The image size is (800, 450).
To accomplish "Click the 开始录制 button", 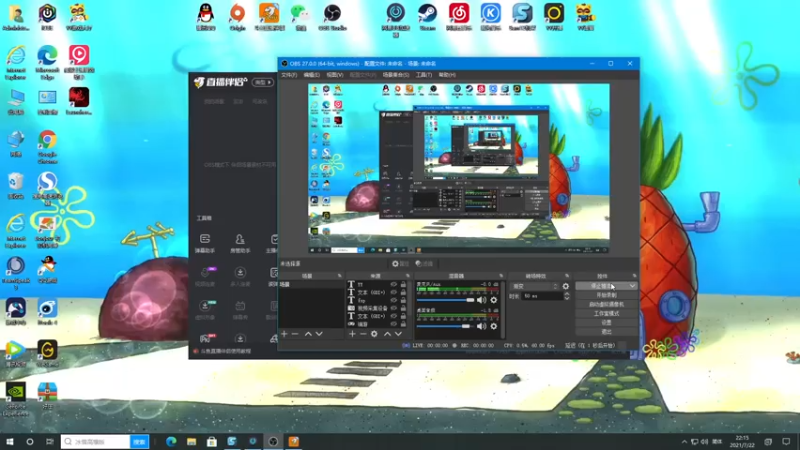I will point(606,295).
